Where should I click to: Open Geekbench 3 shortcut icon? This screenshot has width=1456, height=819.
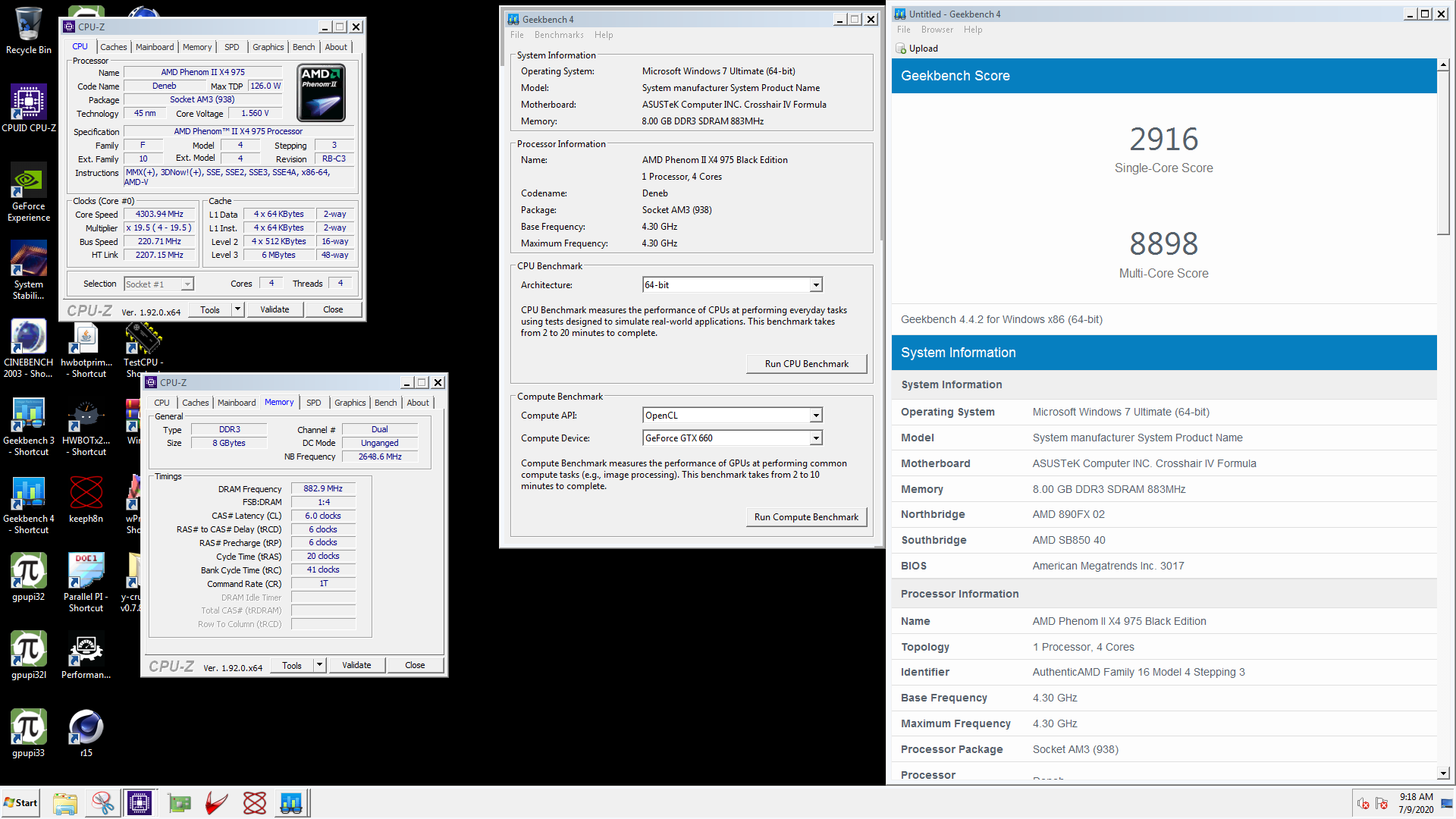click(x=29, y=426)
